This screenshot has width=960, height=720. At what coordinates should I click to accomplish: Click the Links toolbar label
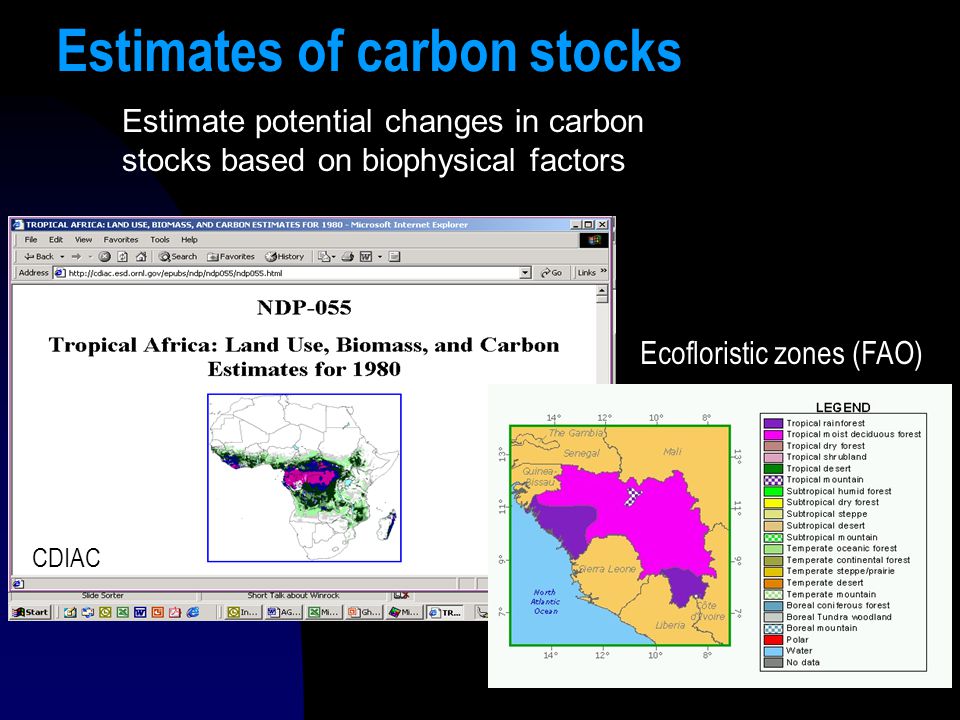point(586,273)
